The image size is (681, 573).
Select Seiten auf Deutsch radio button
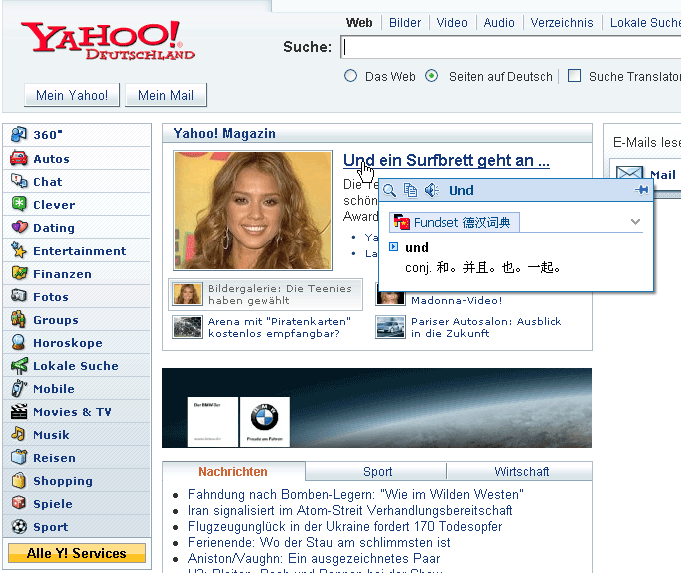coord(431,76)
